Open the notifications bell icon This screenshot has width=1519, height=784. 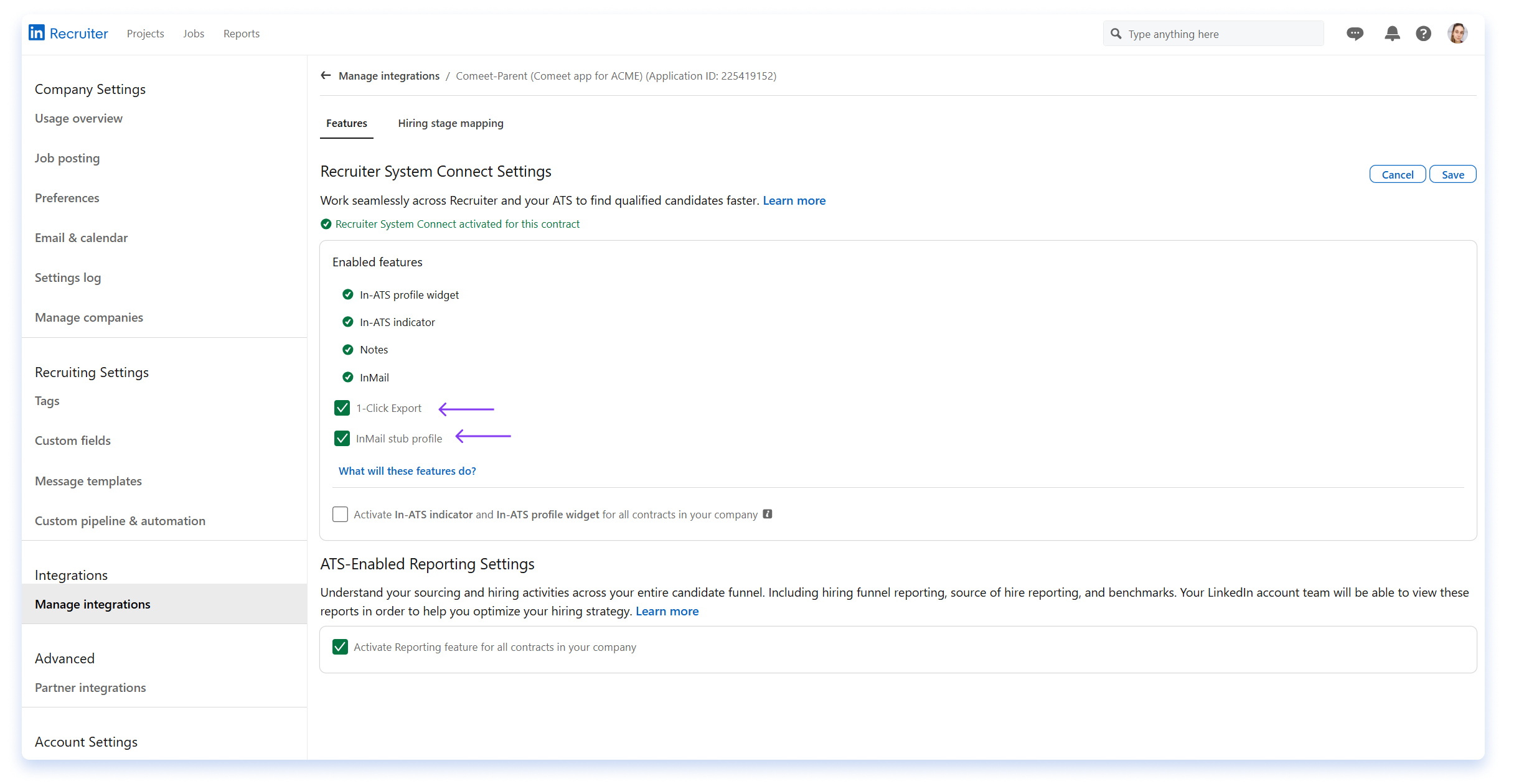coord(1392,34)
